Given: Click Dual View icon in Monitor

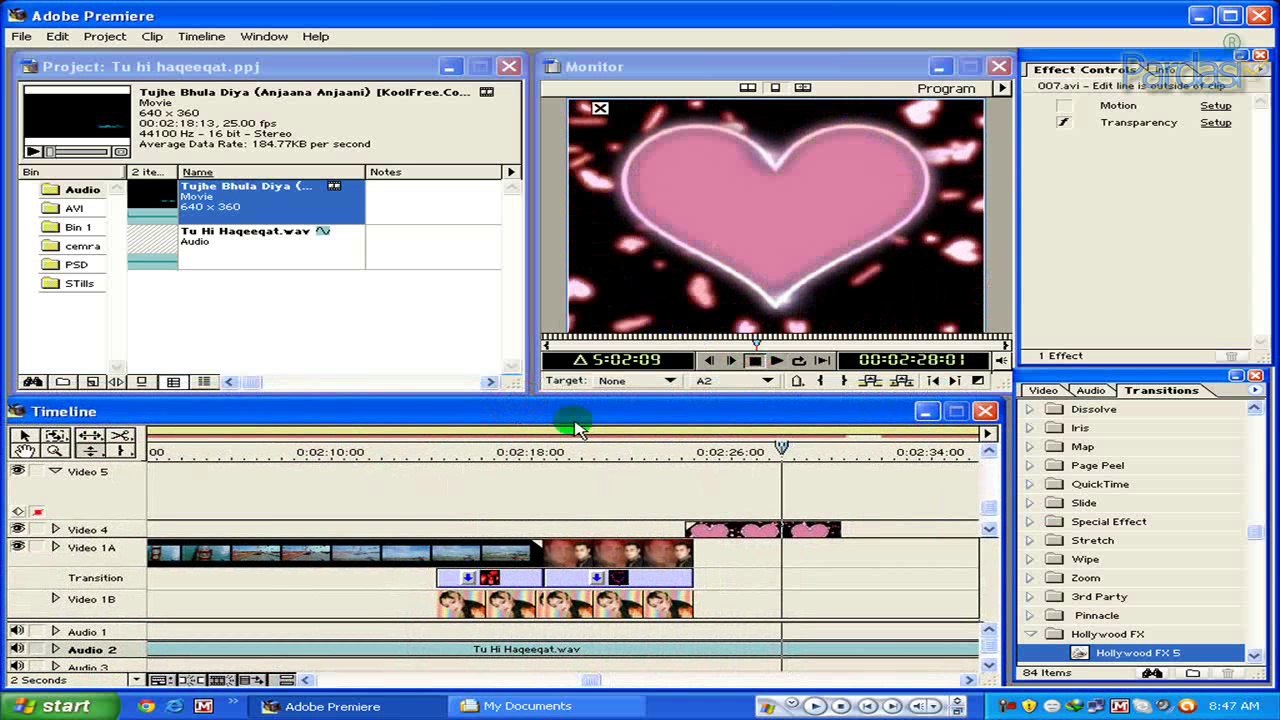Looking at the screenshot, I should [x=747, y=88].
